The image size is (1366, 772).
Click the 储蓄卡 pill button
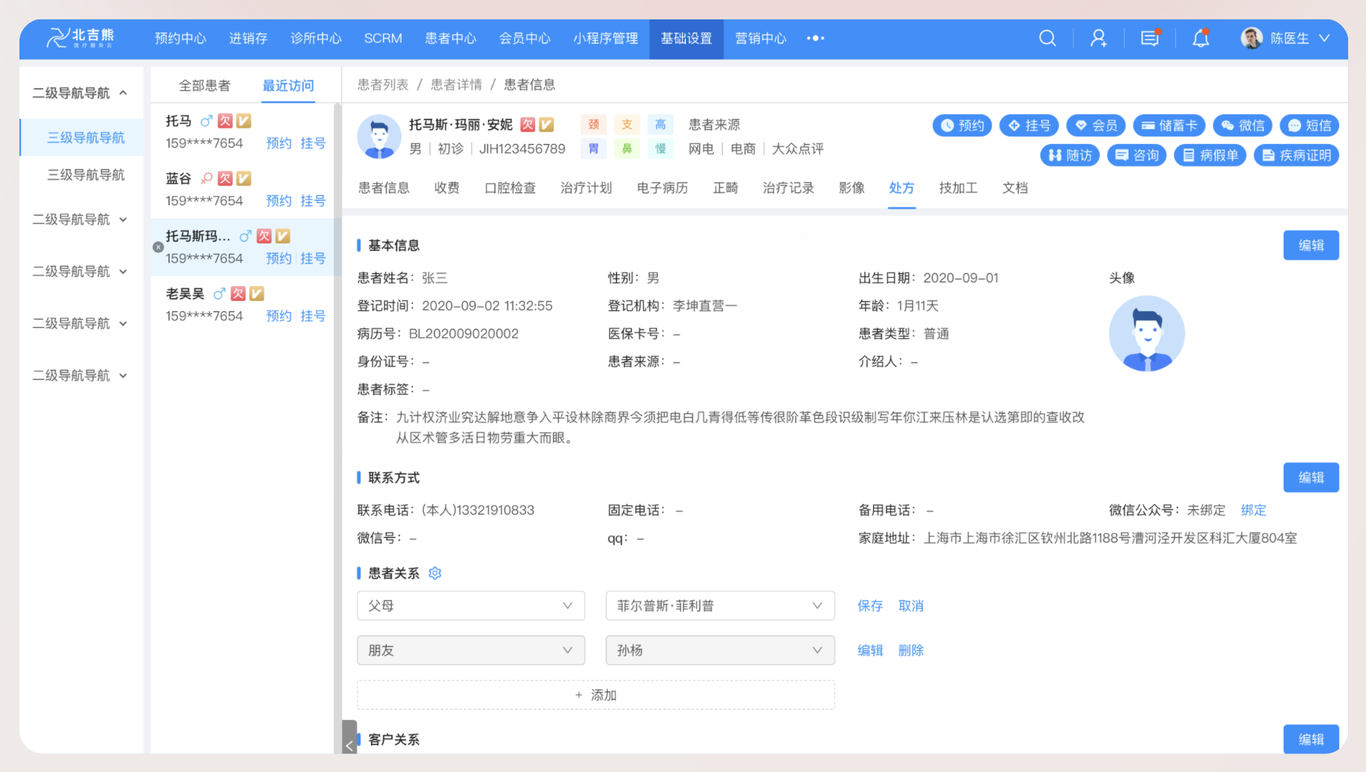[1169, 125]
